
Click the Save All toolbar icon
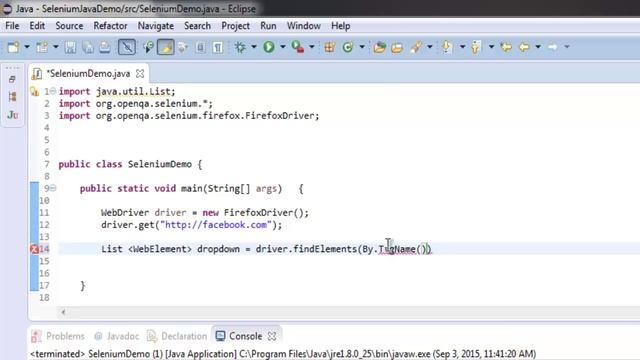[x=88, y=47]
